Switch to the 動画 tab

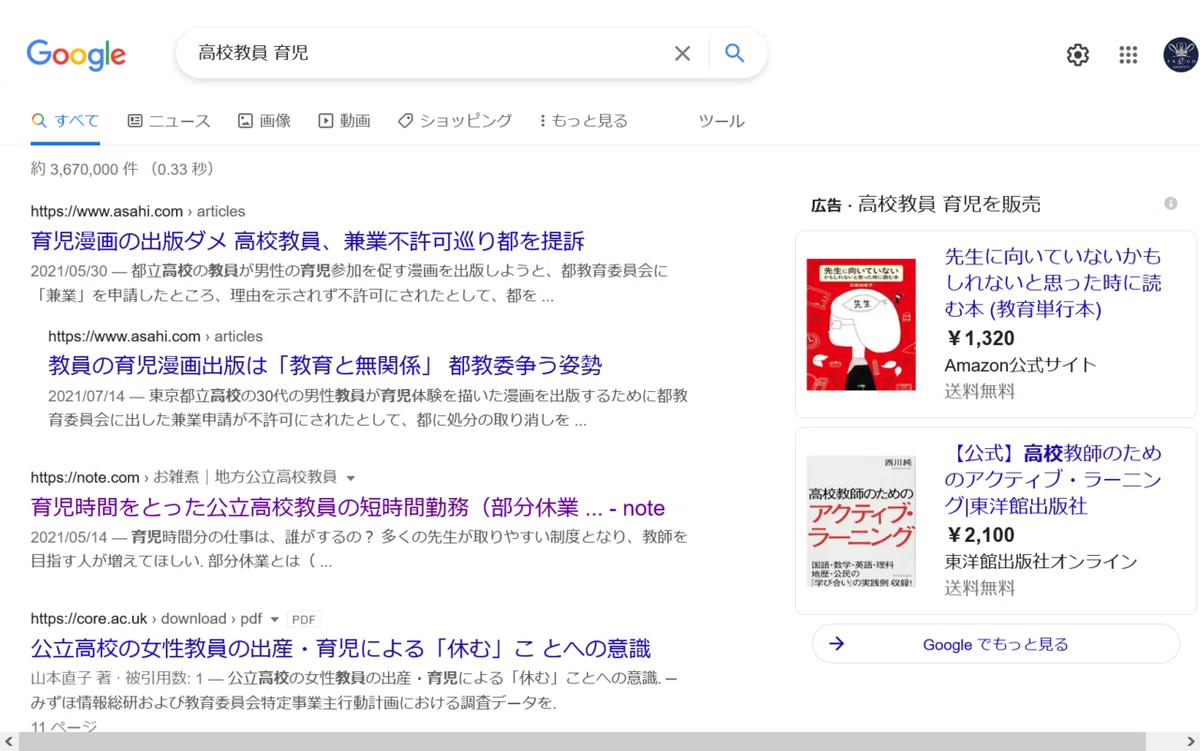tap(344, 121)
